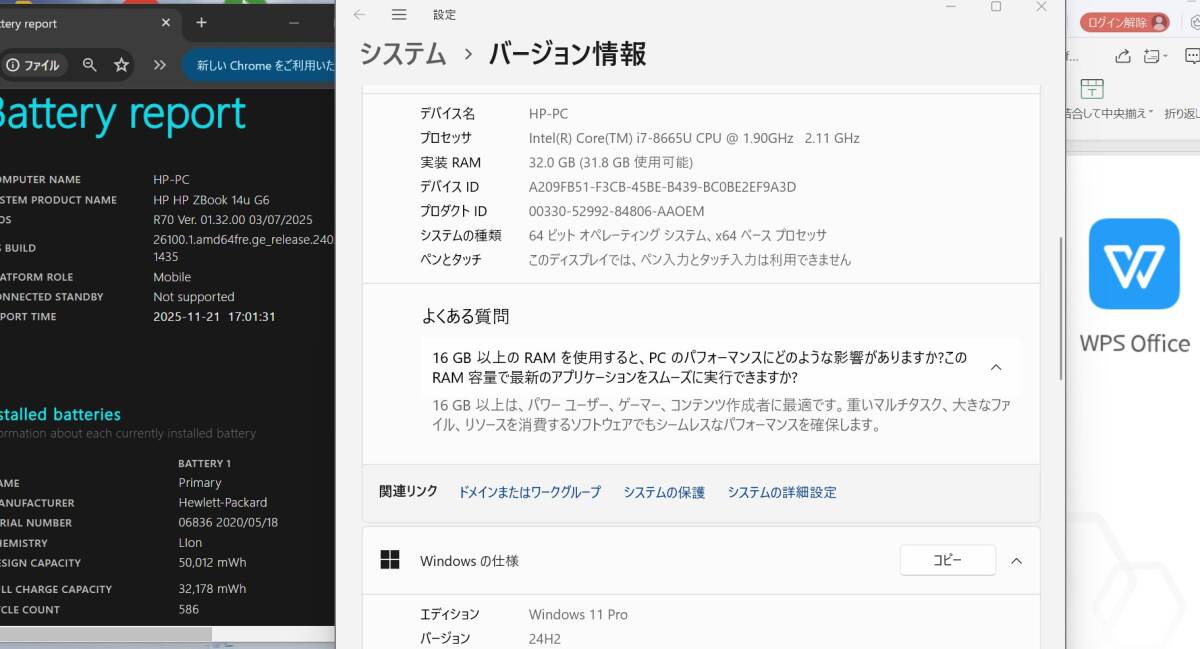Click the pen and touch value text
Screen dimensions: 1200x649
(x=690, y=260)
